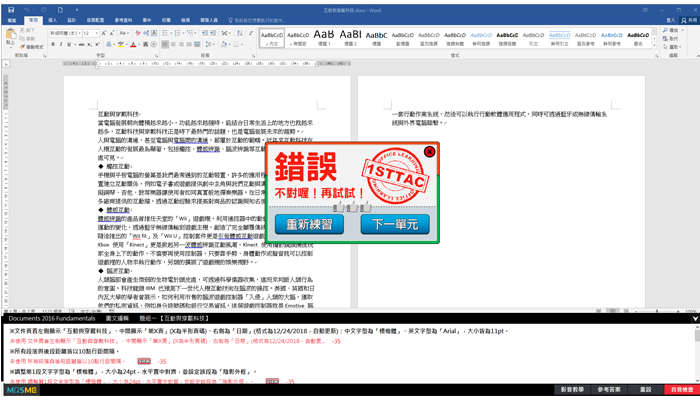This screenshot has height=400, width=700.
Task: Close the 錯誤 popup with red X
Action: (429, 152)
